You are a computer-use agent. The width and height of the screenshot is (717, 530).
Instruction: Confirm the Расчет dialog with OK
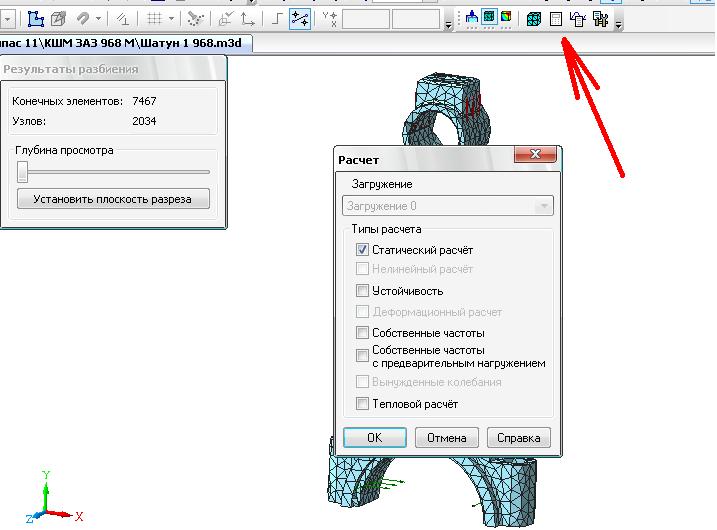tap(375, 438)
